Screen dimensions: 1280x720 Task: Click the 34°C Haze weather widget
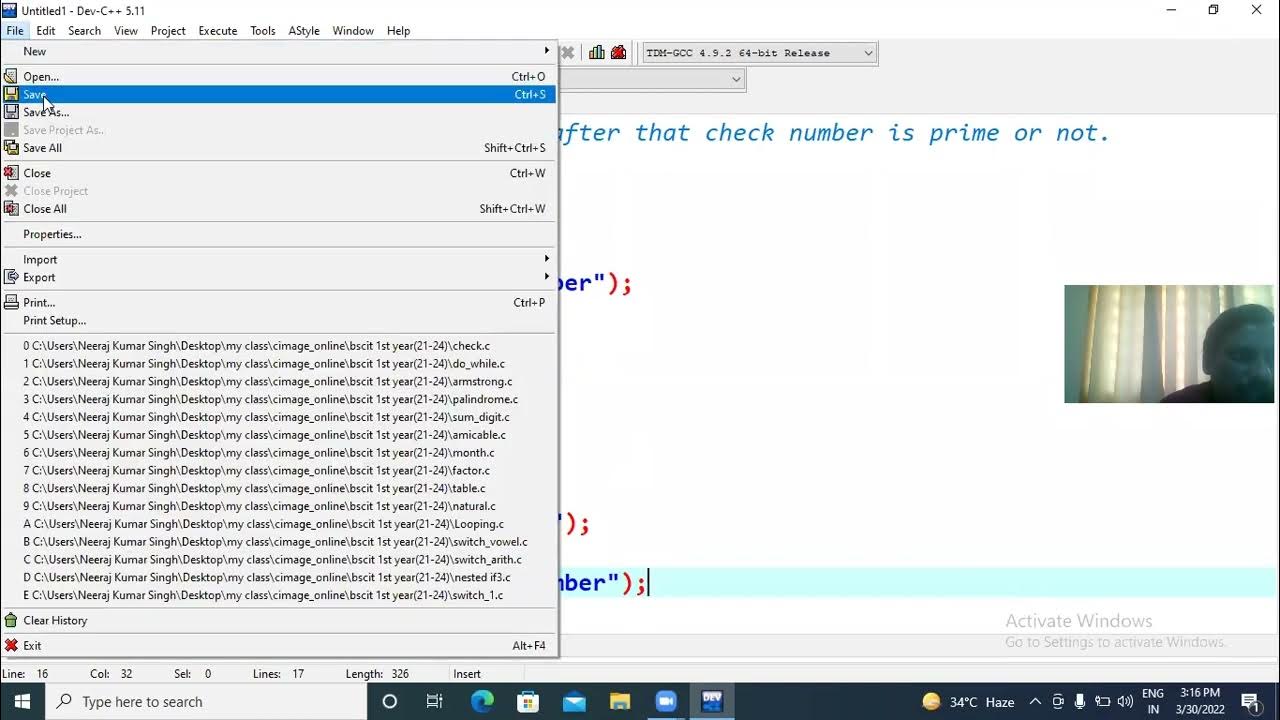969,702
